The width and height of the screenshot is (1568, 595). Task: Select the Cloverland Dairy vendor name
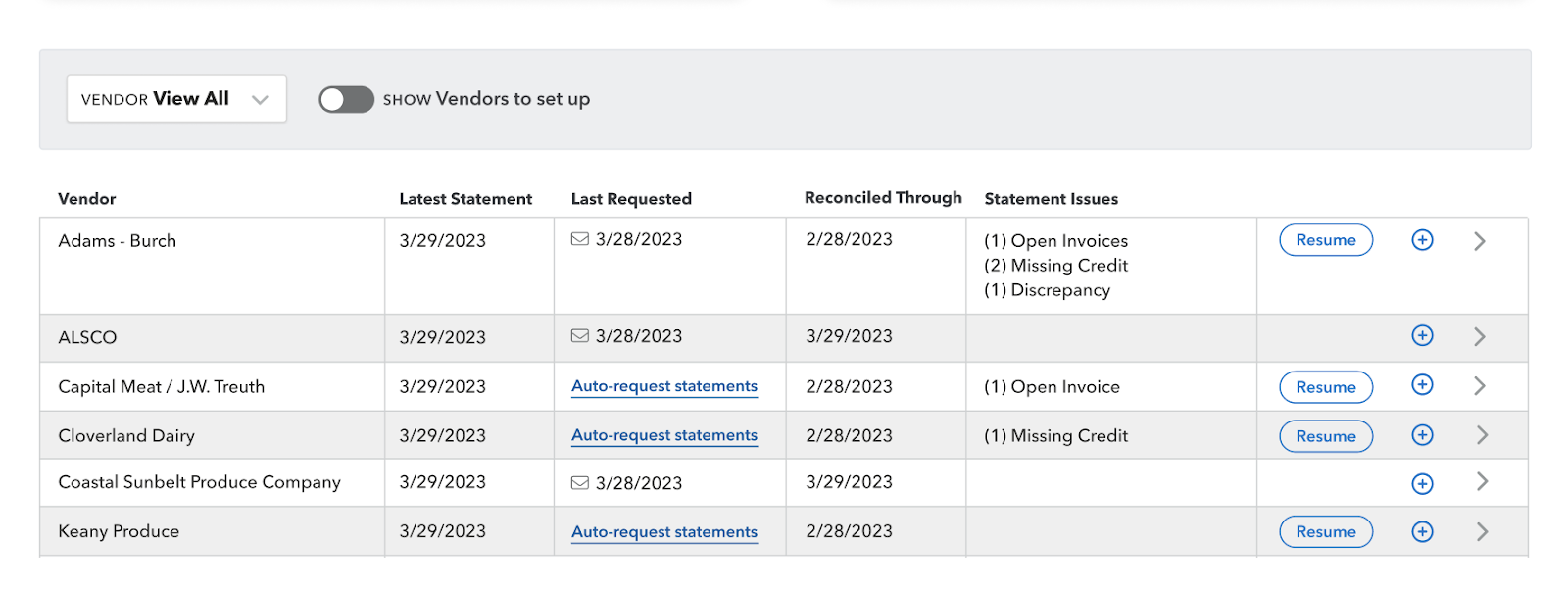click(x=126, y=436)
